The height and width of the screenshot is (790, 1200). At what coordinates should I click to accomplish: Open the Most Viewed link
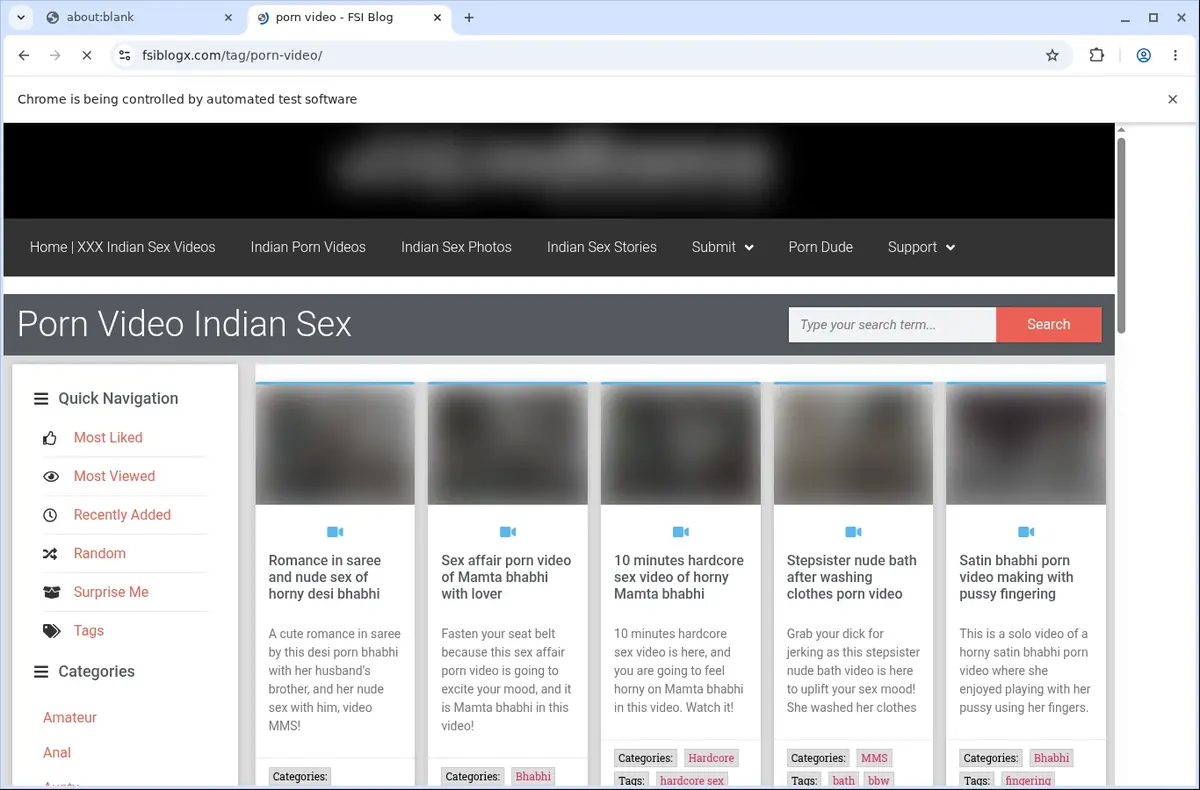[x=114, y=476]
